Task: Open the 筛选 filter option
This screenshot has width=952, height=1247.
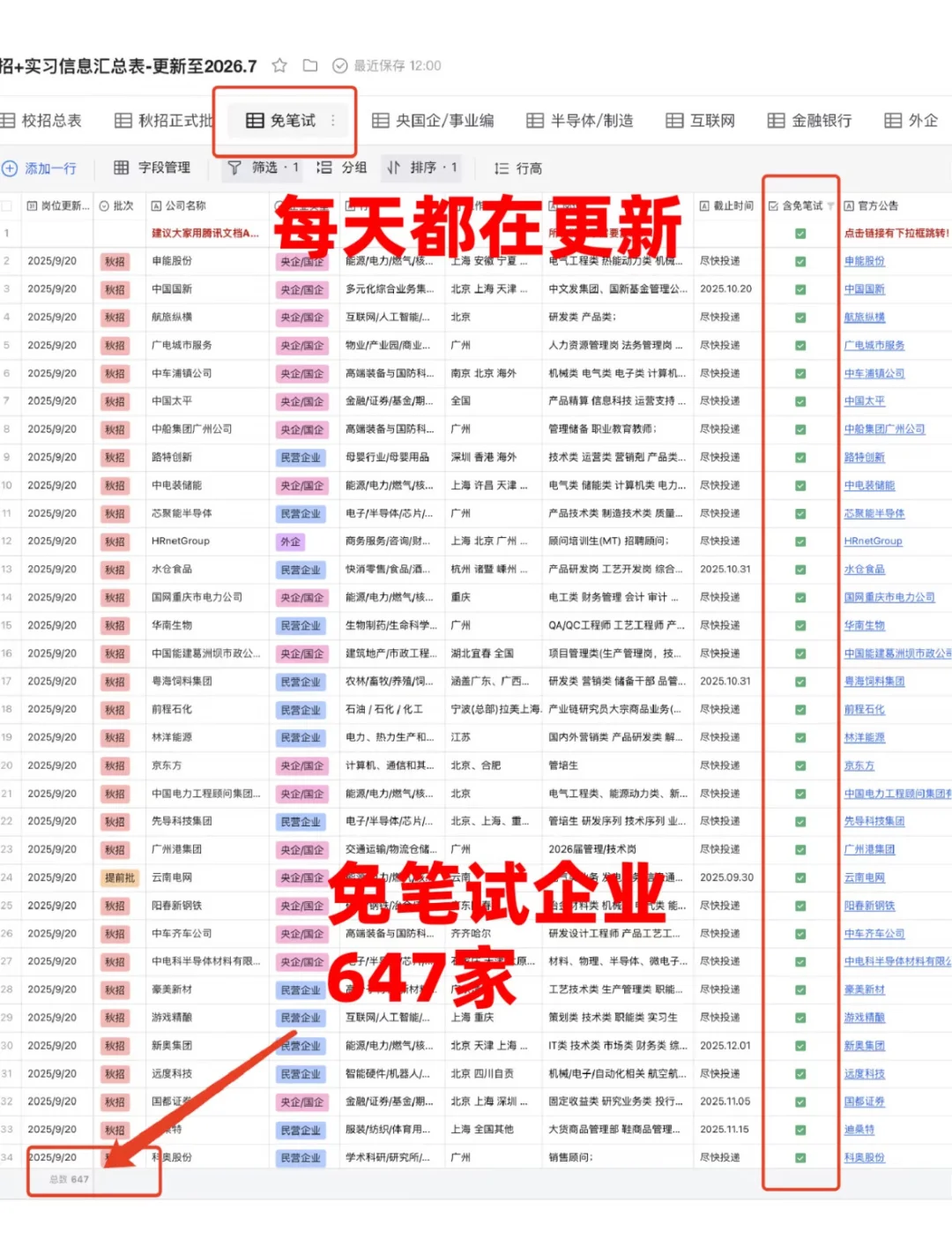Action: (x=264, y=168)
